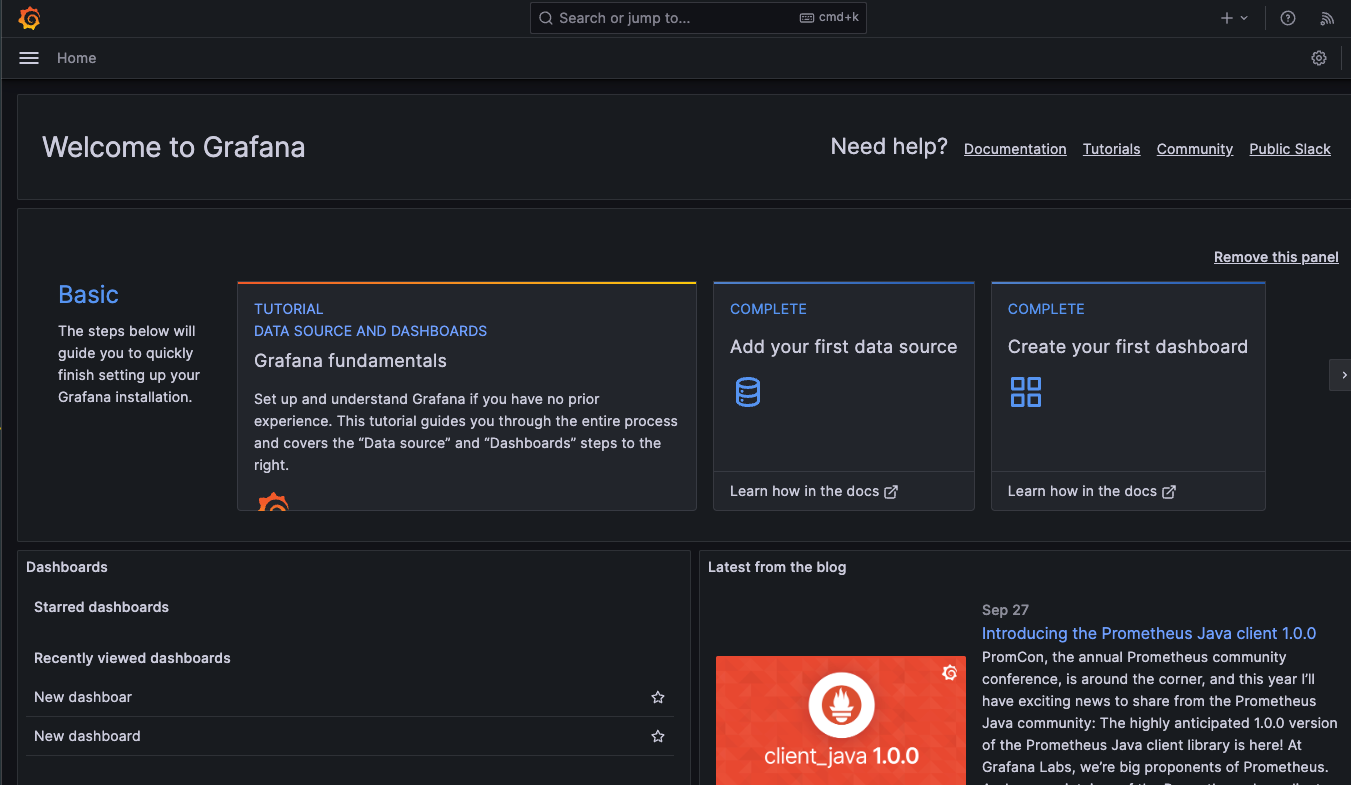
Task: Click the 'Recently viewed dashboards' heading
Action: (132, 658)
